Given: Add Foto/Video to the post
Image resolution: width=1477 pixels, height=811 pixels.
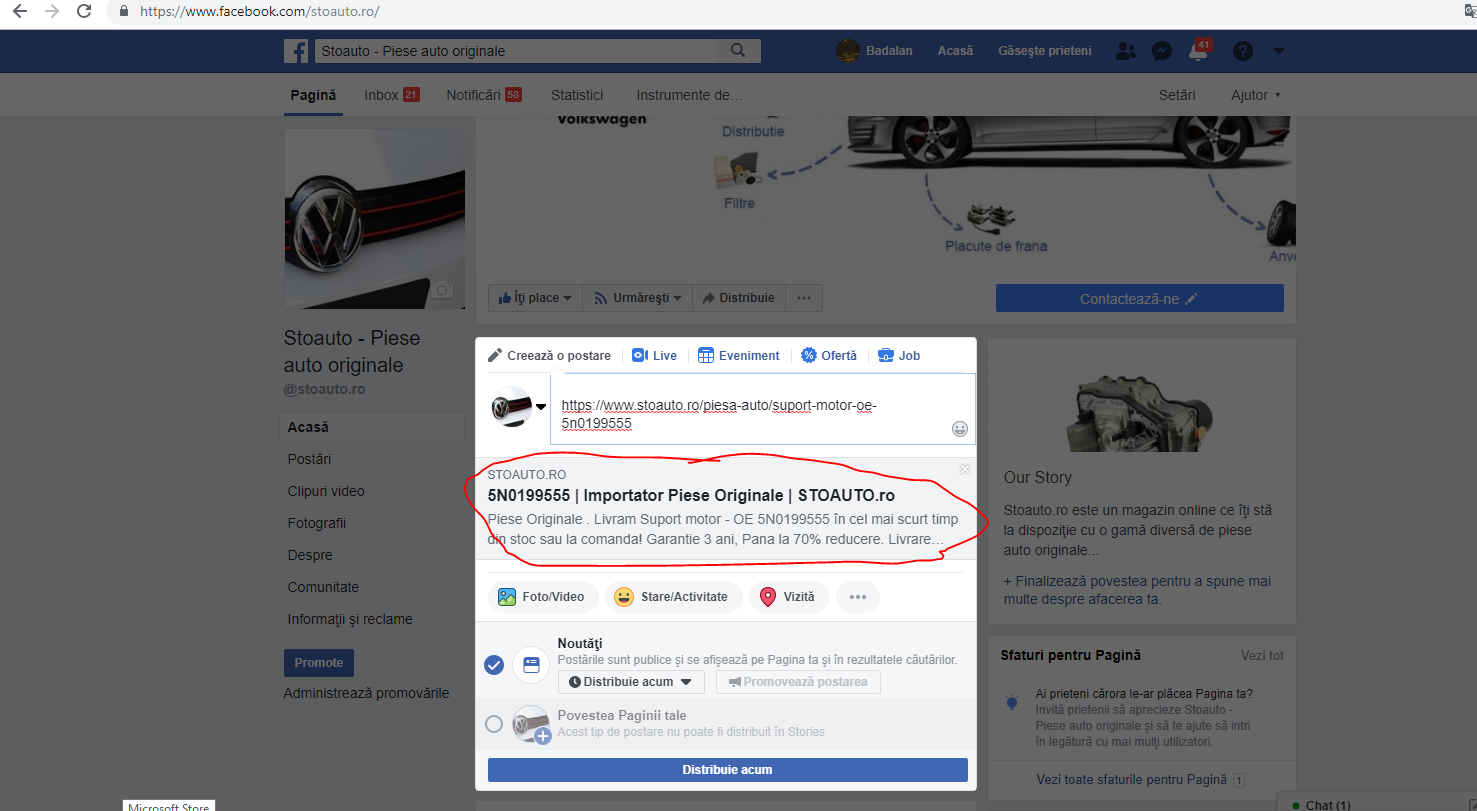Looking at the screenshot, I should (x=543, y=597).
